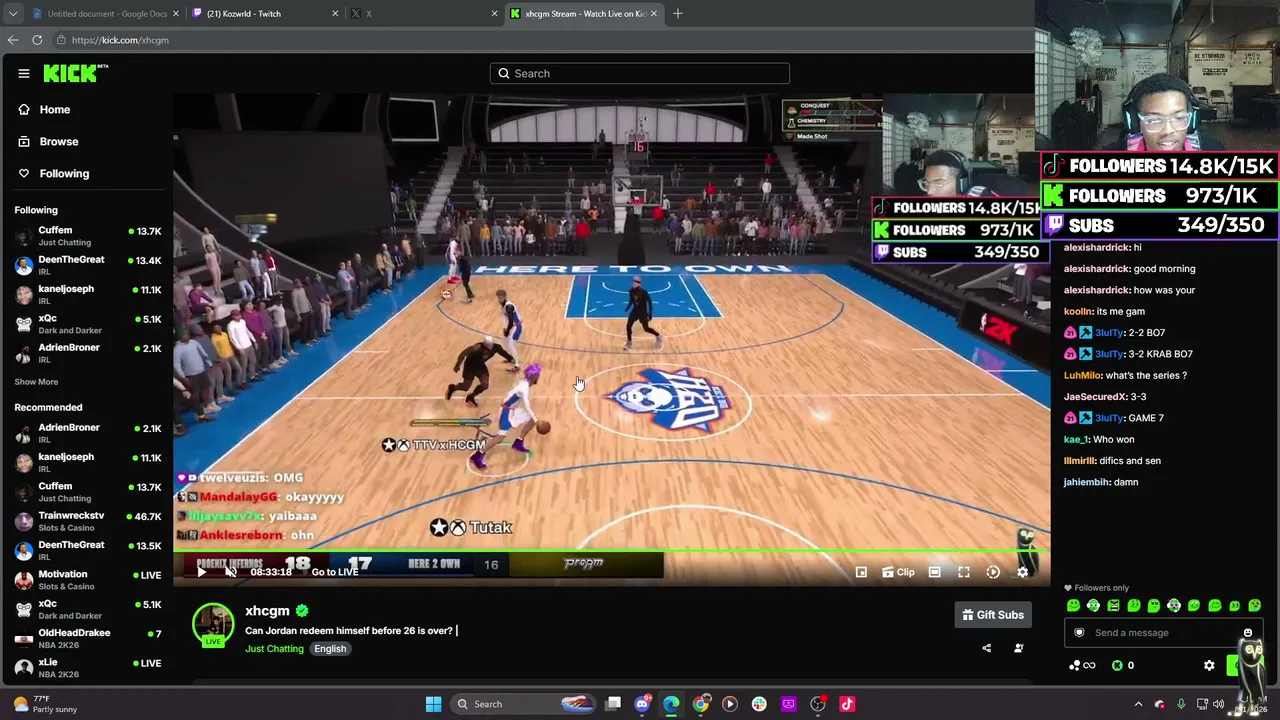Screen dimensions: 1280x720
Task: Open xQc channel in Following list
Action: point(88,324)
